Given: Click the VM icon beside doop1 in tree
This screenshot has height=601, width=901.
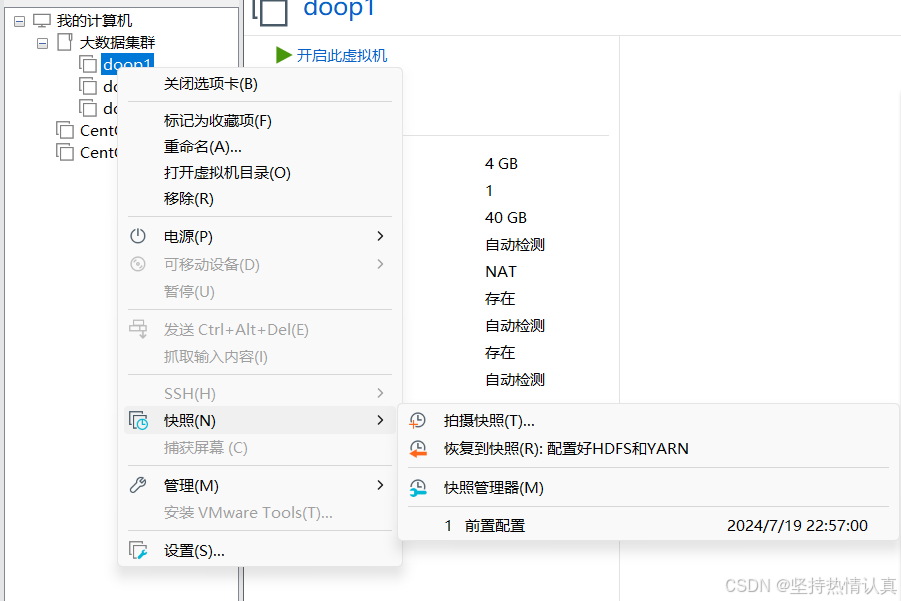Looking at the screenshot, I should coord(88,64).
